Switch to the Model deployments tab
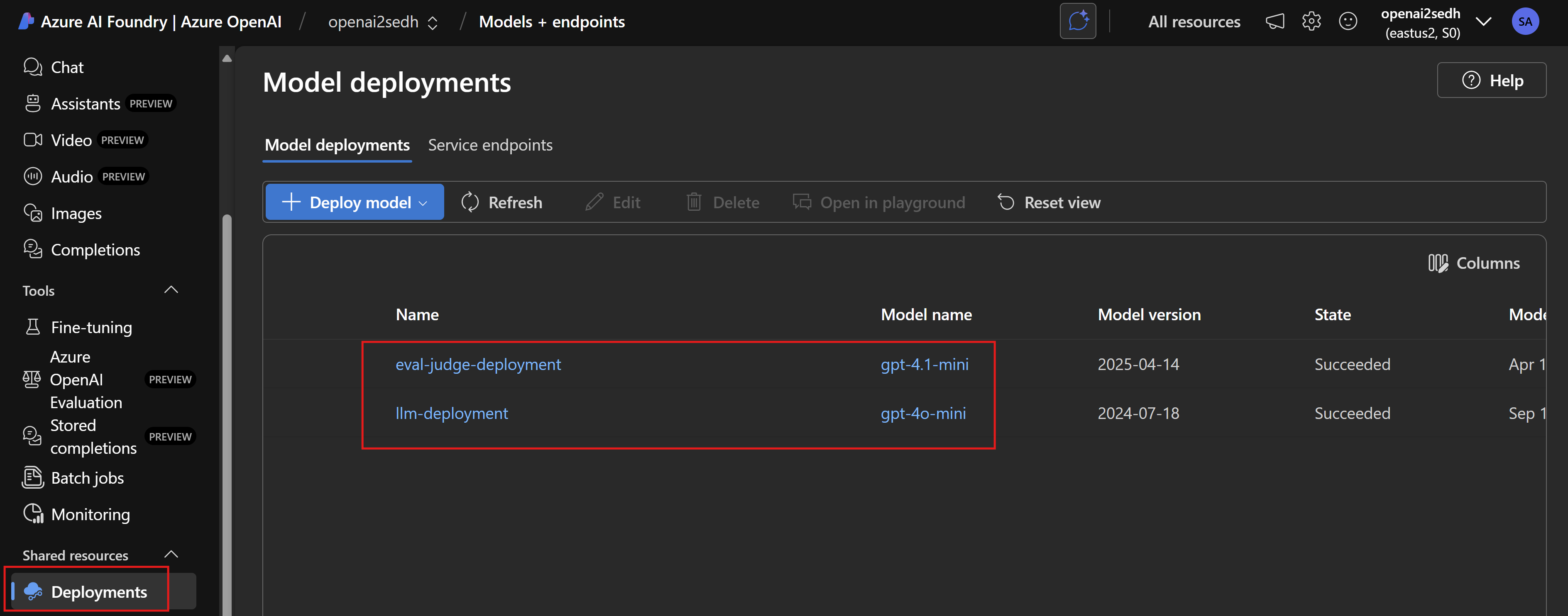 (337, 145)
